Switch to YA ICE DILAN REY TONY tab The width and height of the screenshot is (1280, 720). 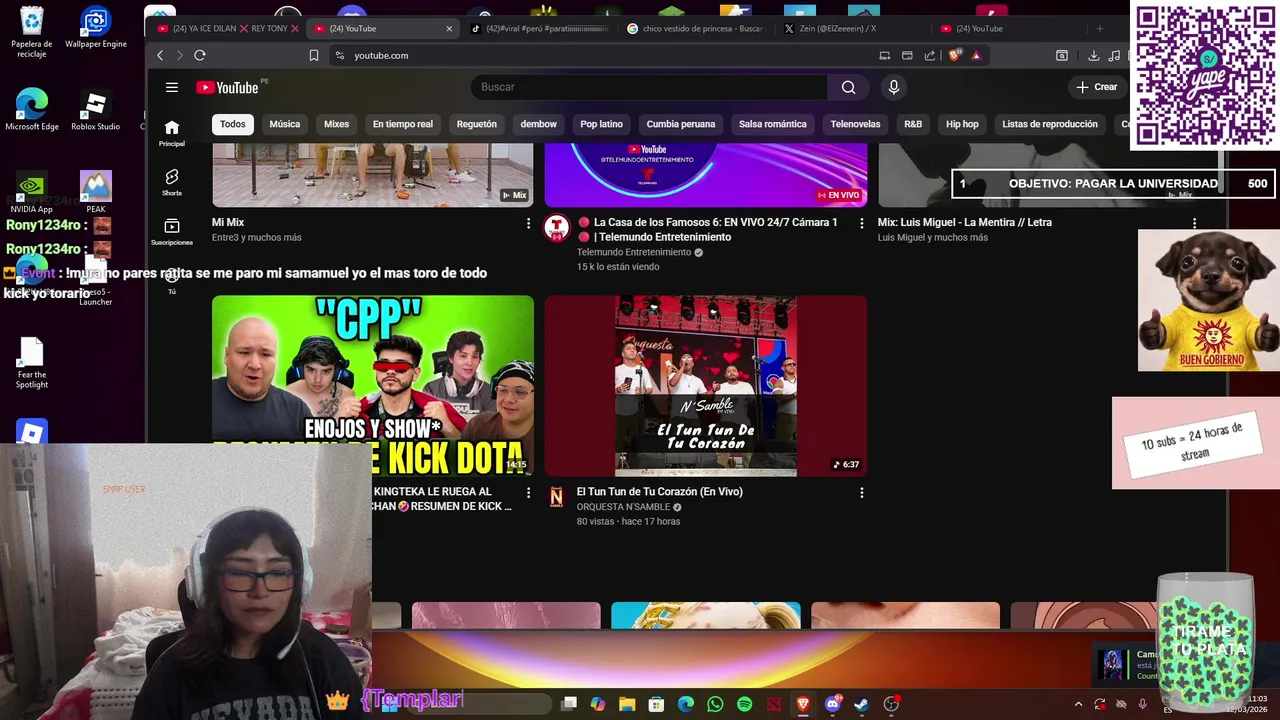point(228,28)
